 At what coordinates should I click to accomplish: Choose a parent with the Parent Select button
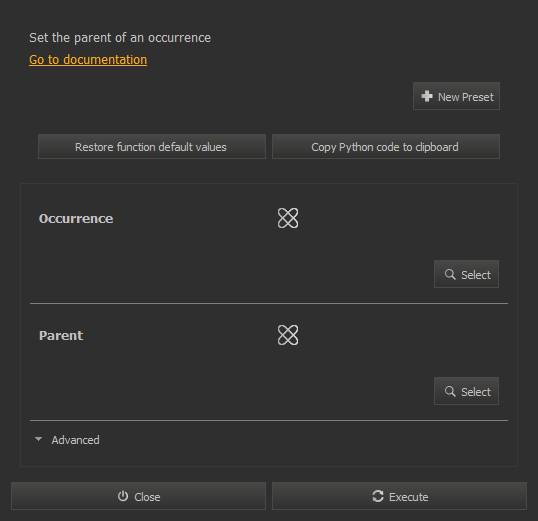pyautogui.click(x=466, y=391)
